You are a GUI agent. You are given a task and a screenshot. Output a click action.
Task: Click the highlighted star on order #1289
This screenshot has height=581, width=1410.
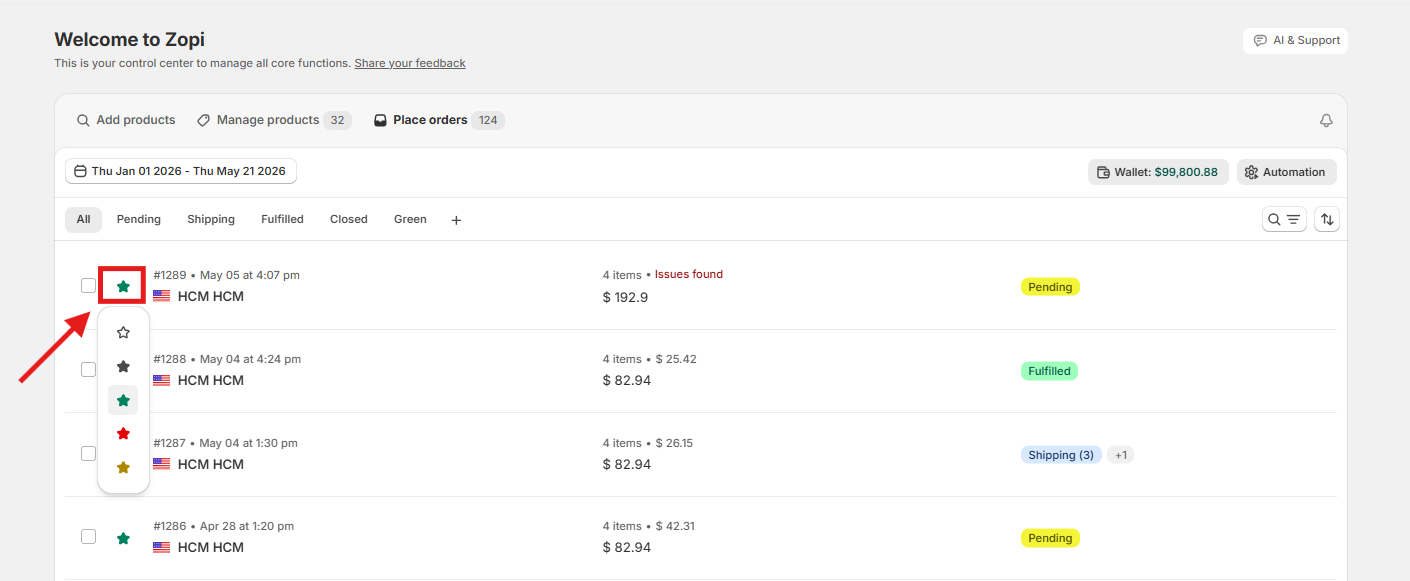(123, 286)
